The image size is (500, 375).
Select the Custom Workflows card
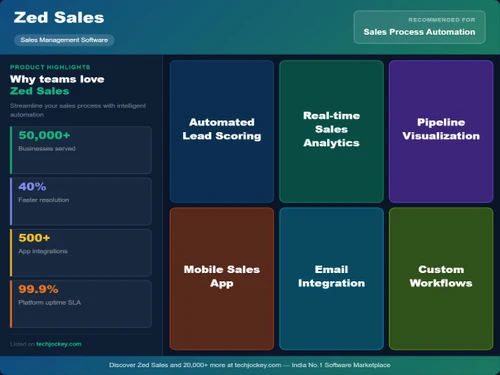[441, 279]
